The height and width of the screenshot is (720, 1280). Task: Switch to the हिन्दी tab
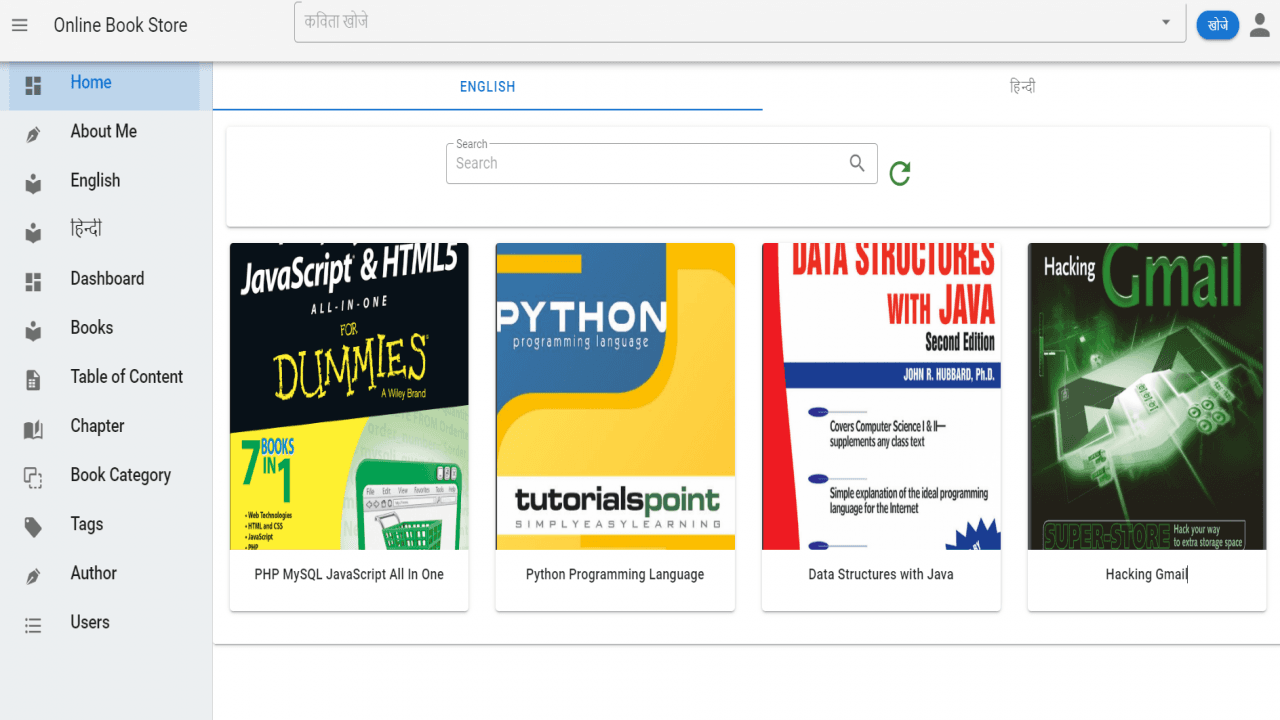1022,86
